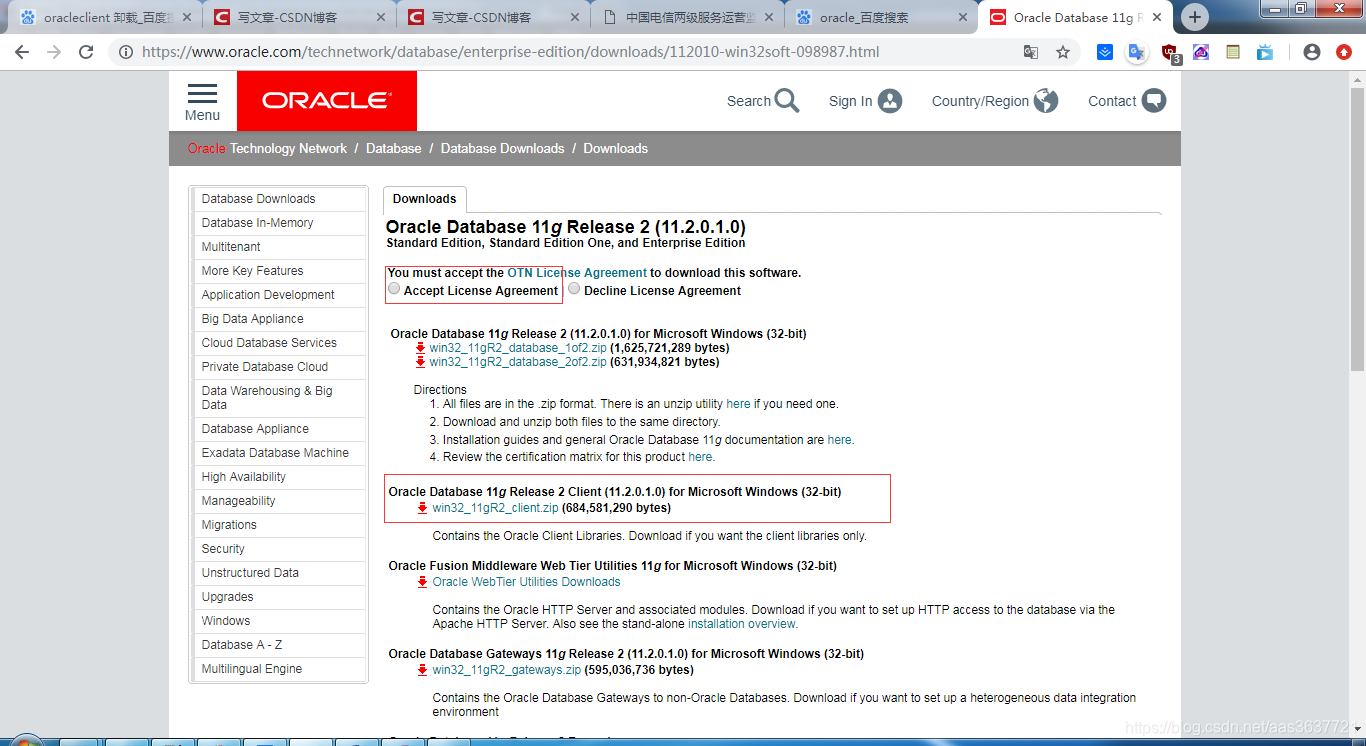Open the Chrome profile avatar
The image size is (1366, 746).
pos(1312,52)
